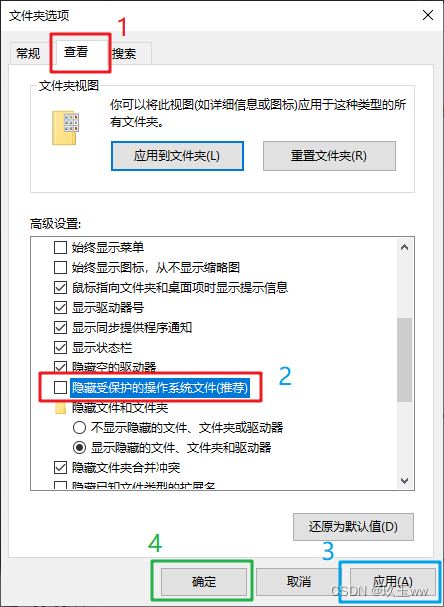Image resolution: width=444 pixels, height=607 pixels.
Task: Click scrollbar down arrow in advanced settings
Action: pyautogui.click(x=405, y=481)
